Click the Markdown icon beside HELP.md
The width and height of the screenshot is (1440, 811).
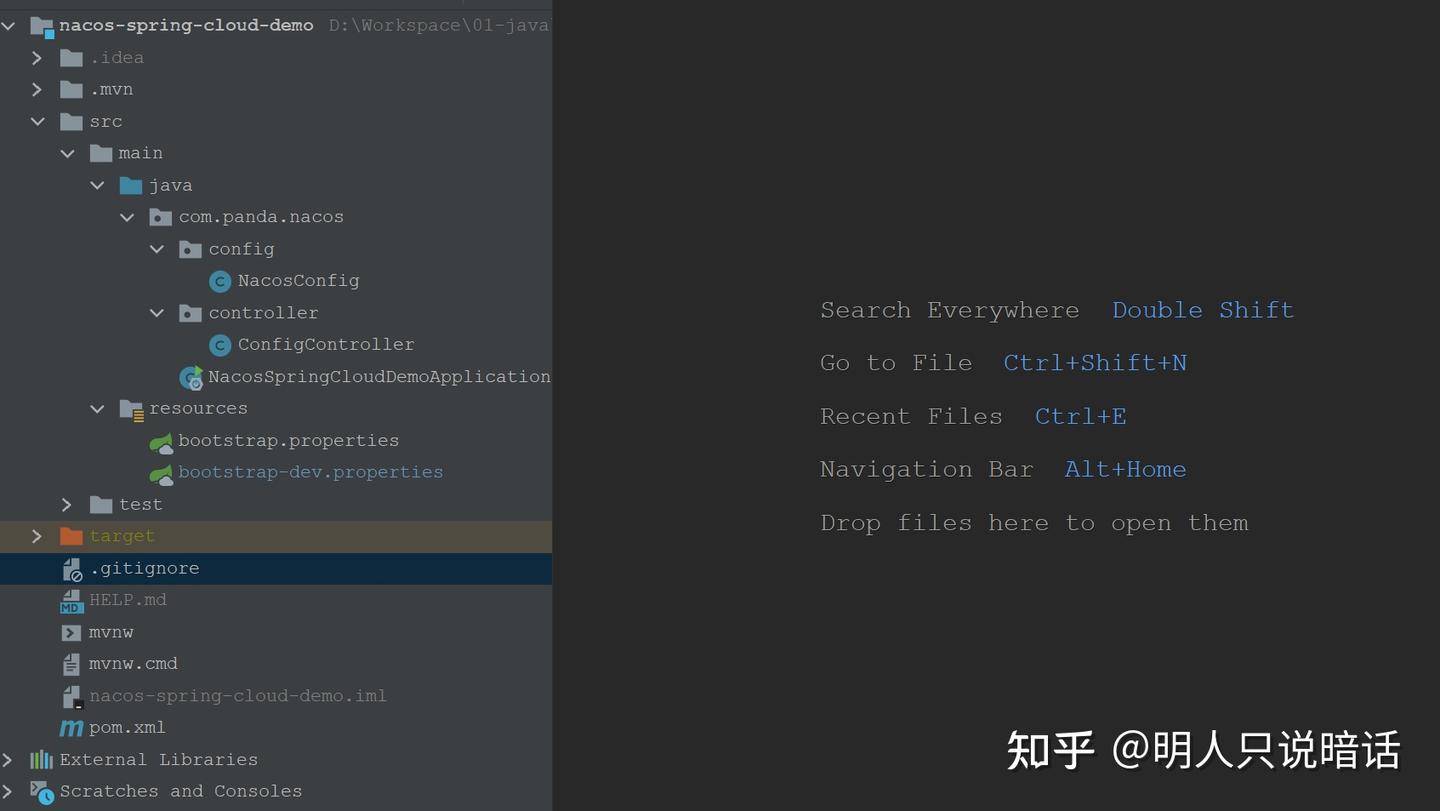[x=71, y=599]
